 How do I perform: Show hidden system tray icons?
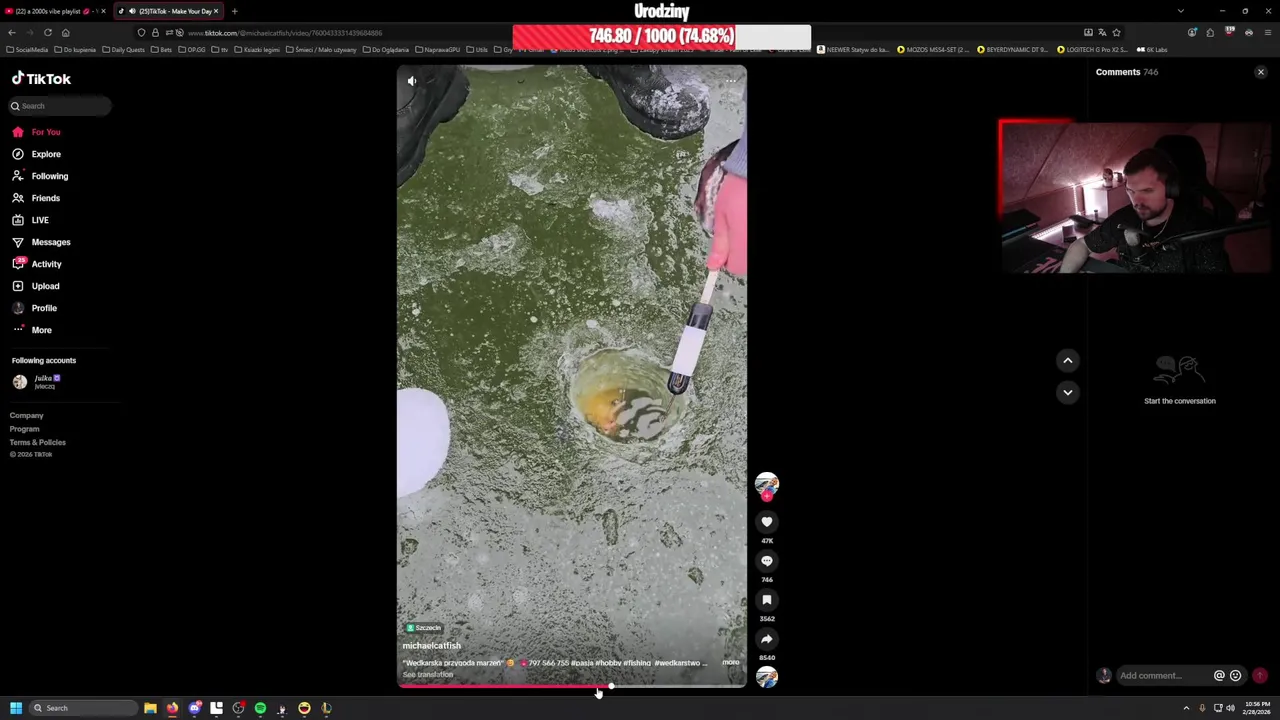coord(1186,708)
